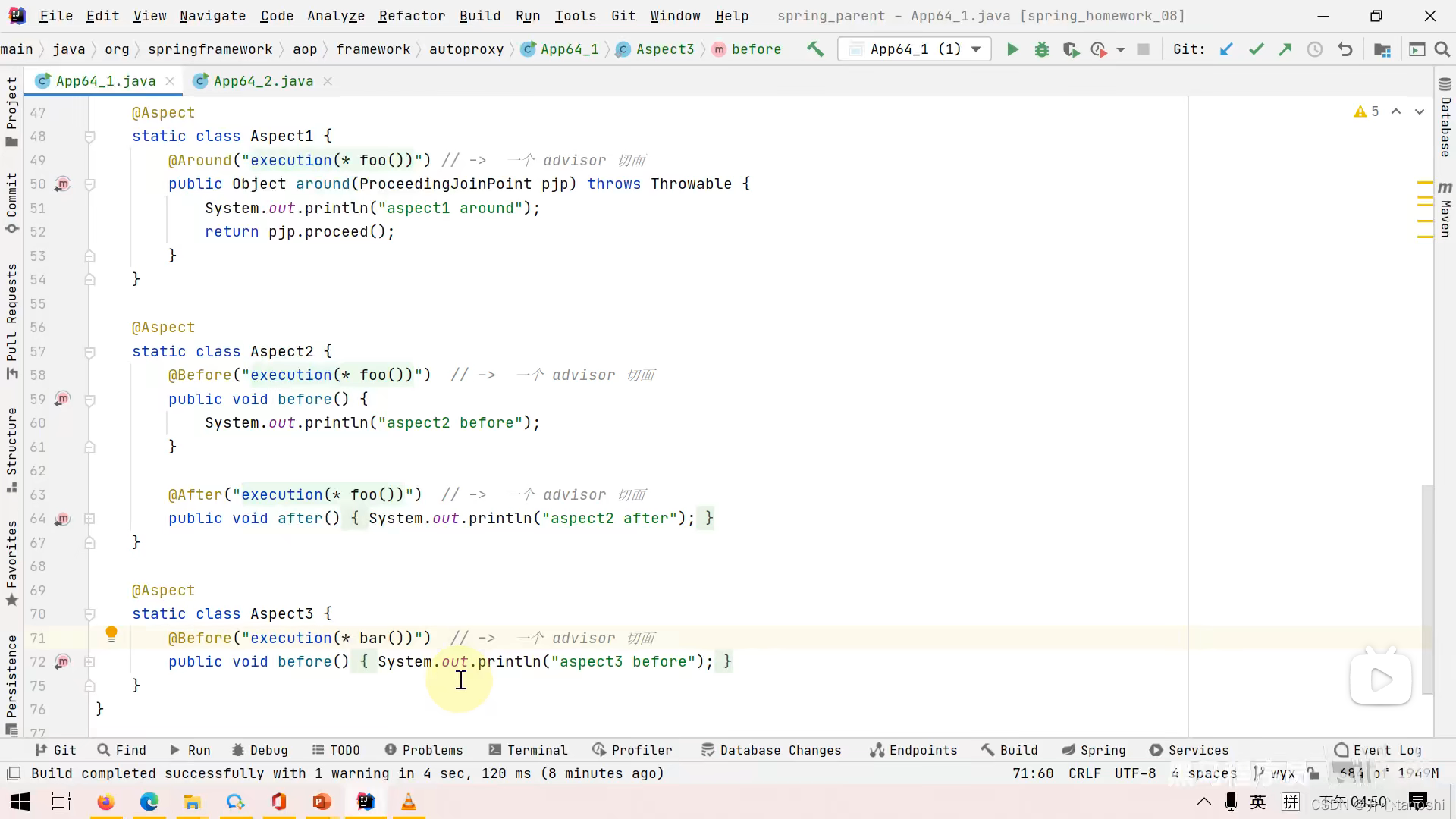The width and height of the screenshot is (1456, 819).
Task: Open the Terminal tool window
Action: [x=528, y=750]
